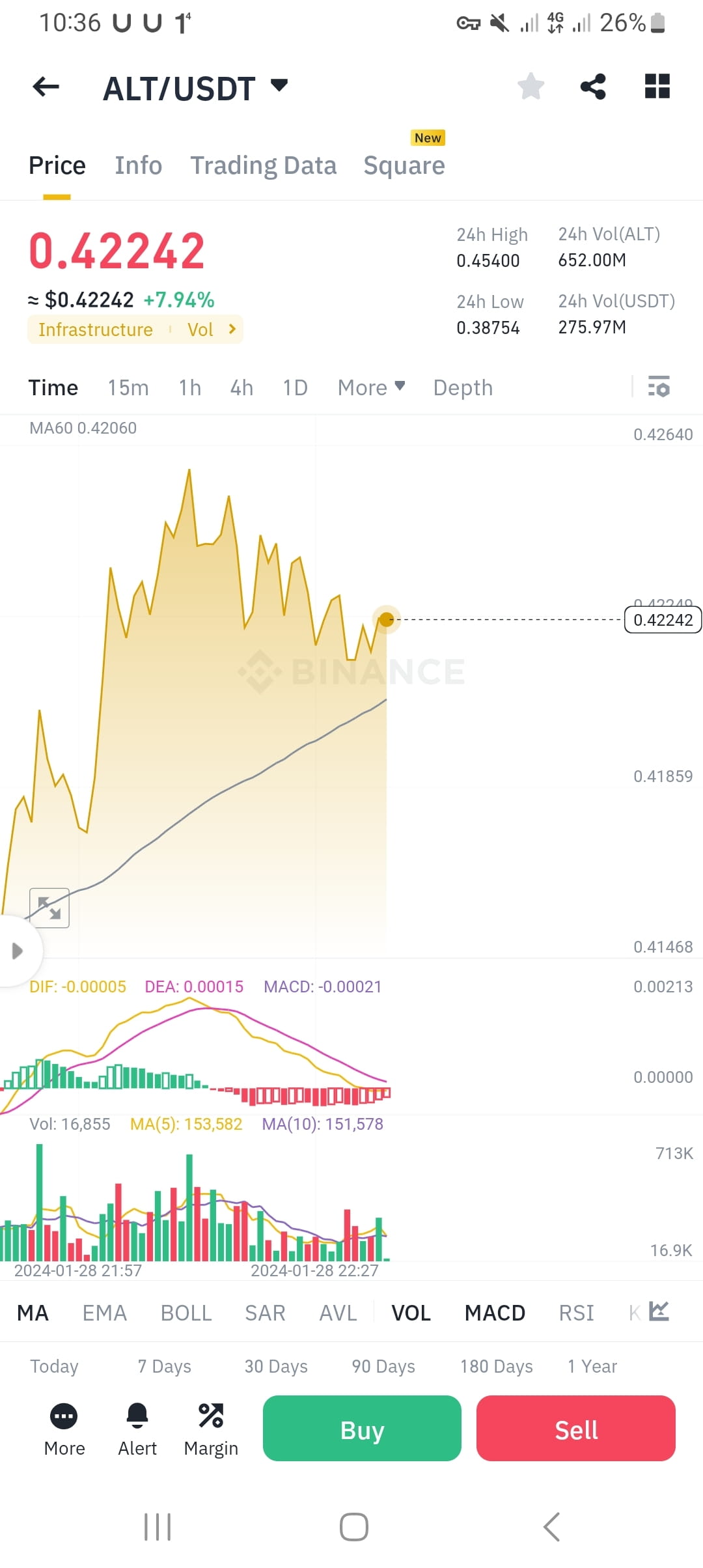Viewport: 703px width, 1568px height.
Task: Navigate back using the back arrow
Action: pos(46,87)
